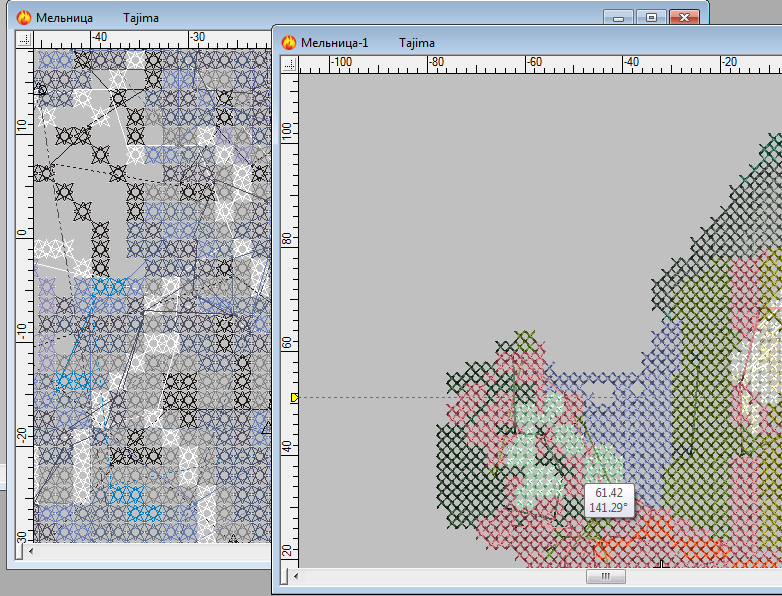Minimize the Мельница window
This screenshot has height=596, width=782.
(x=620, y=17)
